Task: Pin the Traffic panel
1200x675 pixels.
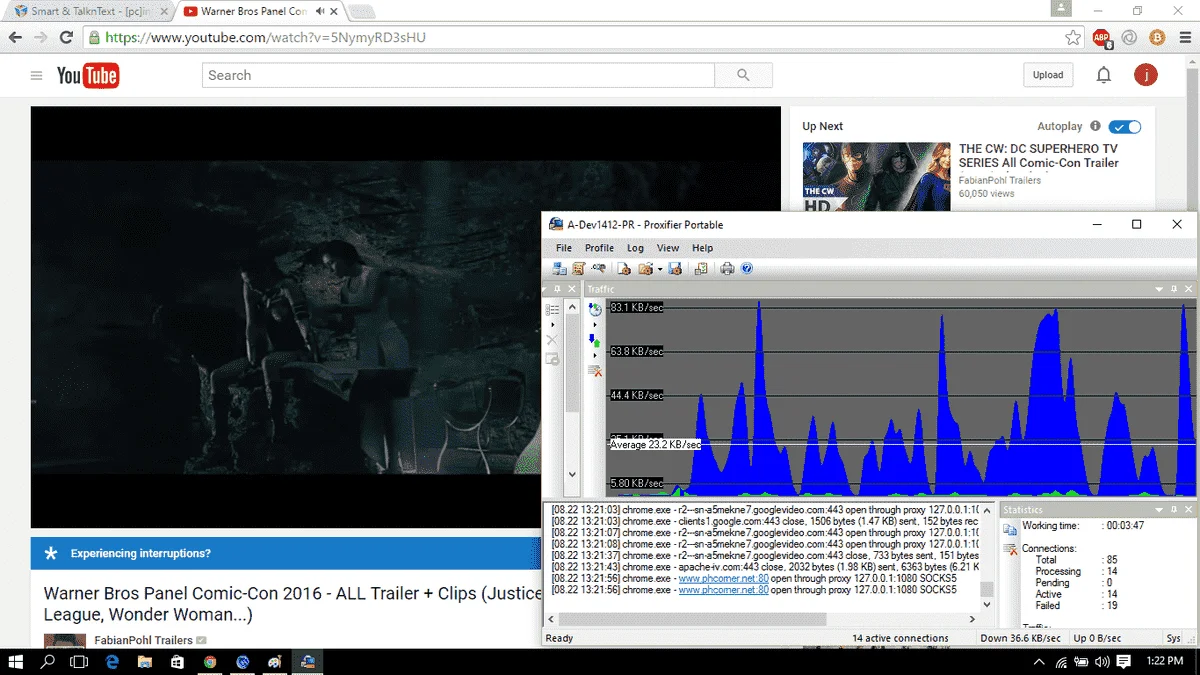Action: [x=1174, y=289]
